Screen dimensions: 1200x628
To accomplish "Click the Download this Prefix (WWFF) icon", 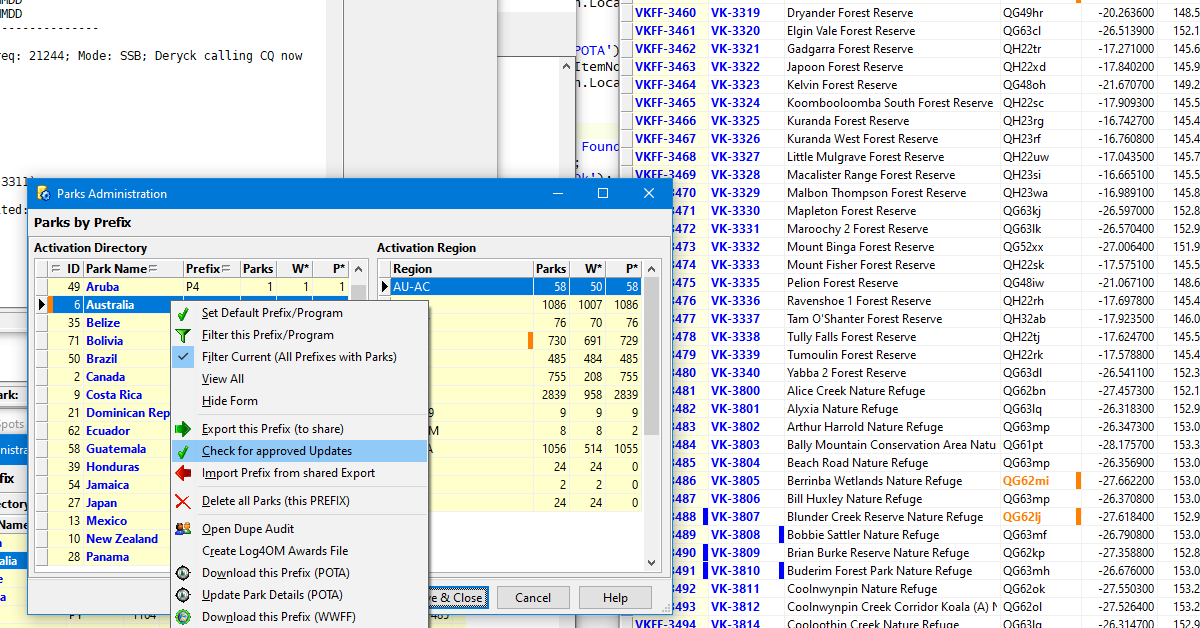I will (183, 617).
